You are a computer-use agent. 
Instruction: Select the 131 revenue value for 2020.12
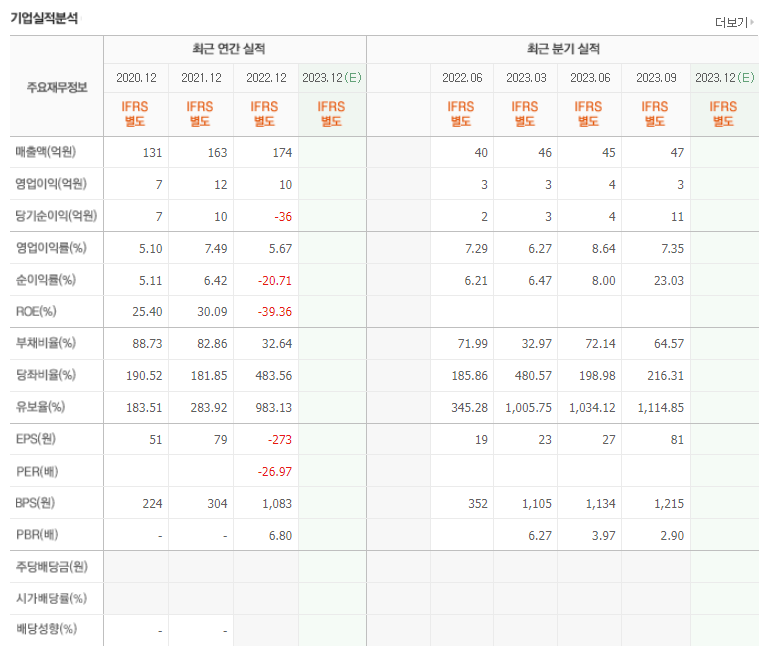point(152,153)
